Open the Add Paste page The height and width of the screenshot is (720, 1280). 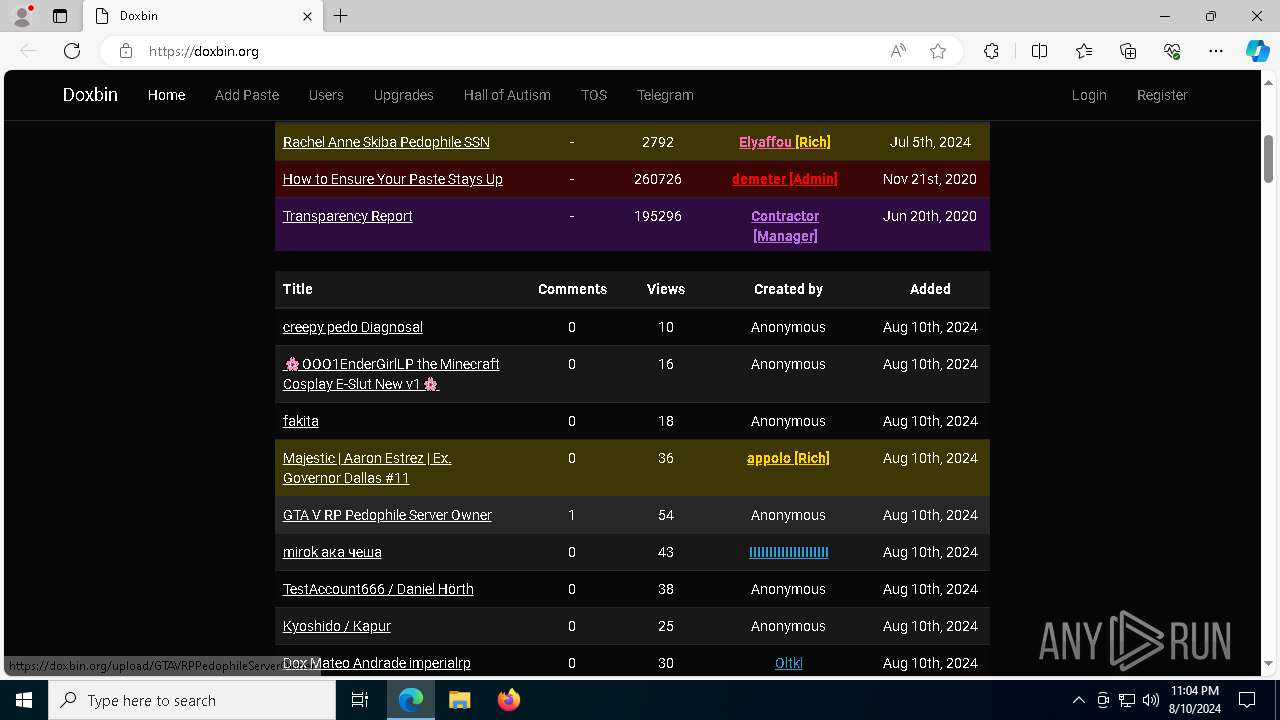(x=247, y=95)
